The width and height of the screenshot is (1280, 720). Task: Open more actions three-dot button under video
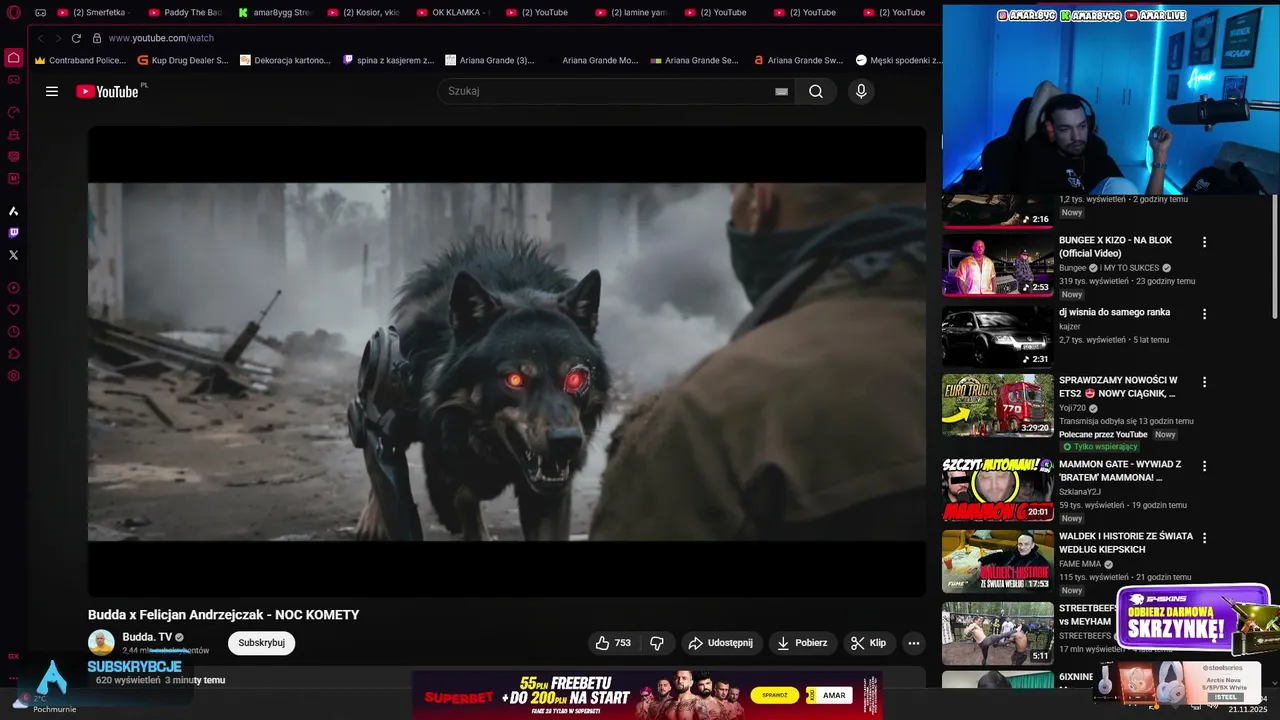pos(914,643)
